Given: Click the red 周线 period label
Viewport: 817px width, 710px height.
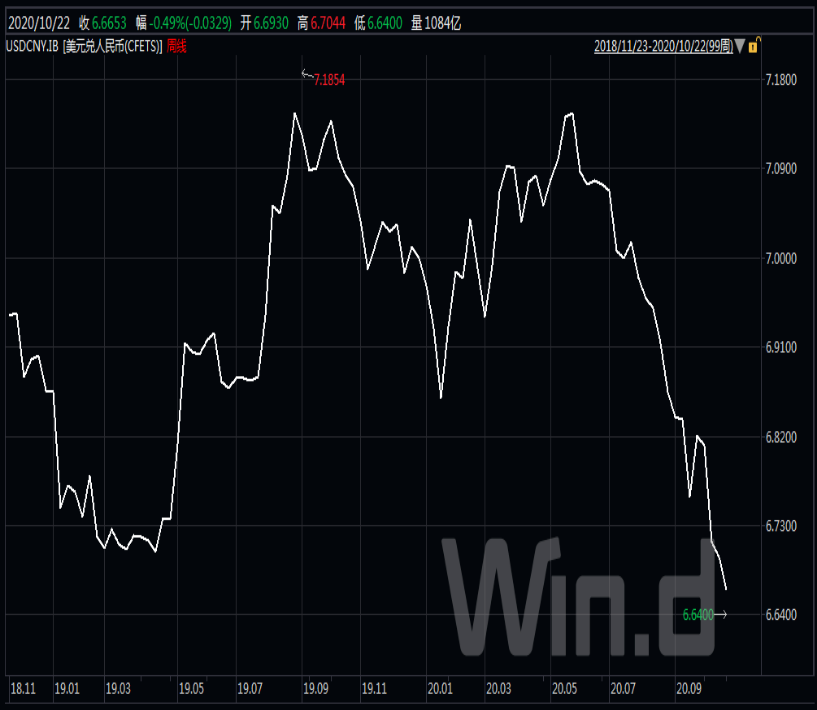Looking at the screenshot, I should pyautogui.click(x=176, y=46).
